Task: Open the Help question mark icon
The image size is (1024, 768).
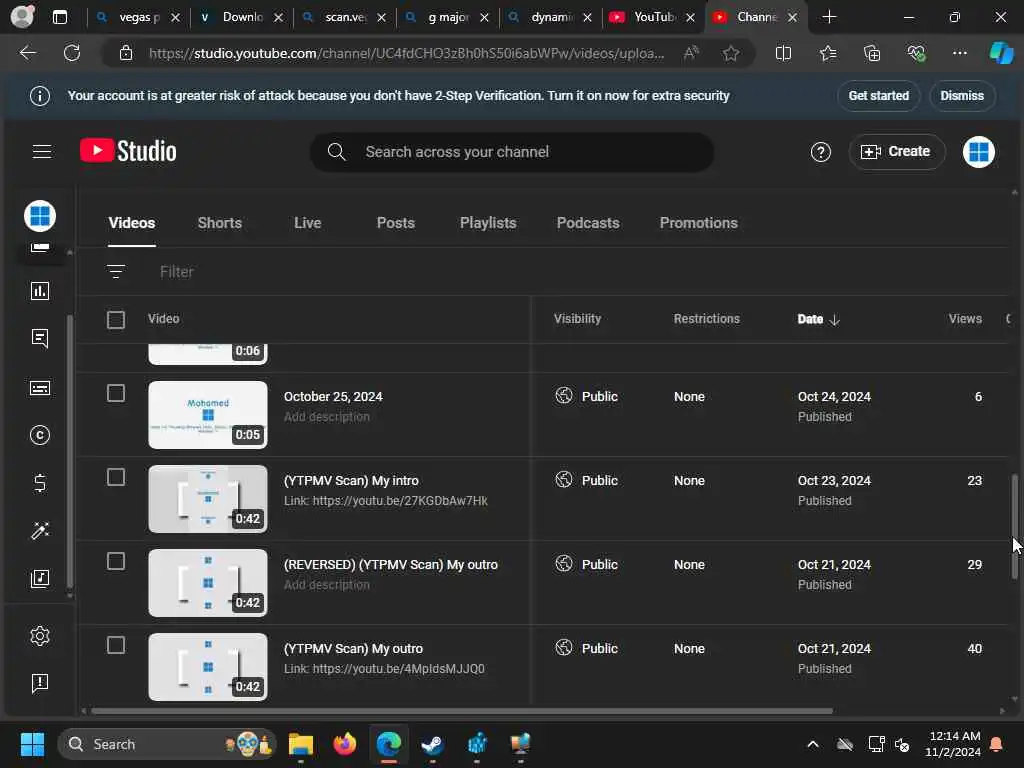Action: click(820, 152)
